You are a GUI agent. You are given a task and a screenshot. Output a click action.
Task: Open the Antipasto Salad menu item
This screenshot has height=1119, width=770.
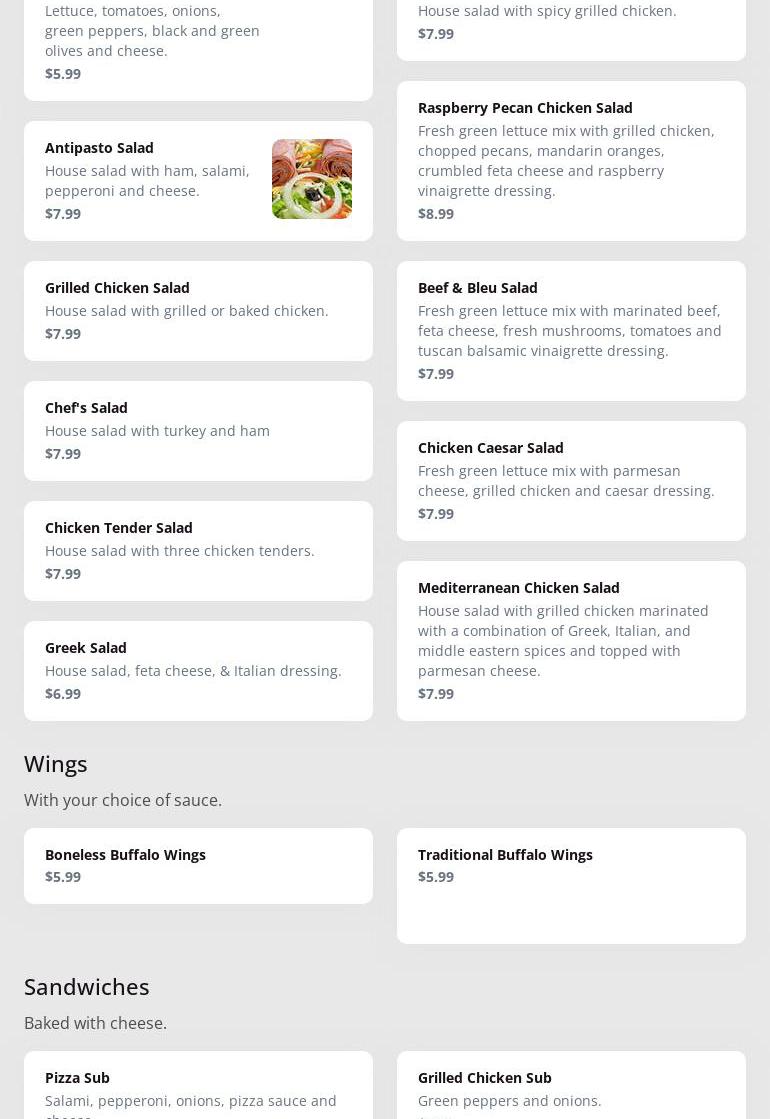coord(198,181)
